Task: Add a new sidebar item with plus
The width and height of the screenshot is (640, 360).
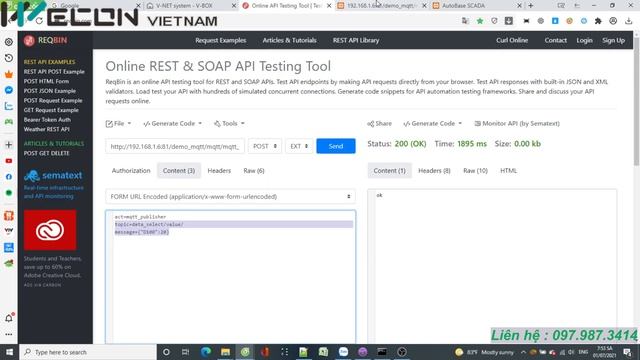Action: [x=9, y=144]
